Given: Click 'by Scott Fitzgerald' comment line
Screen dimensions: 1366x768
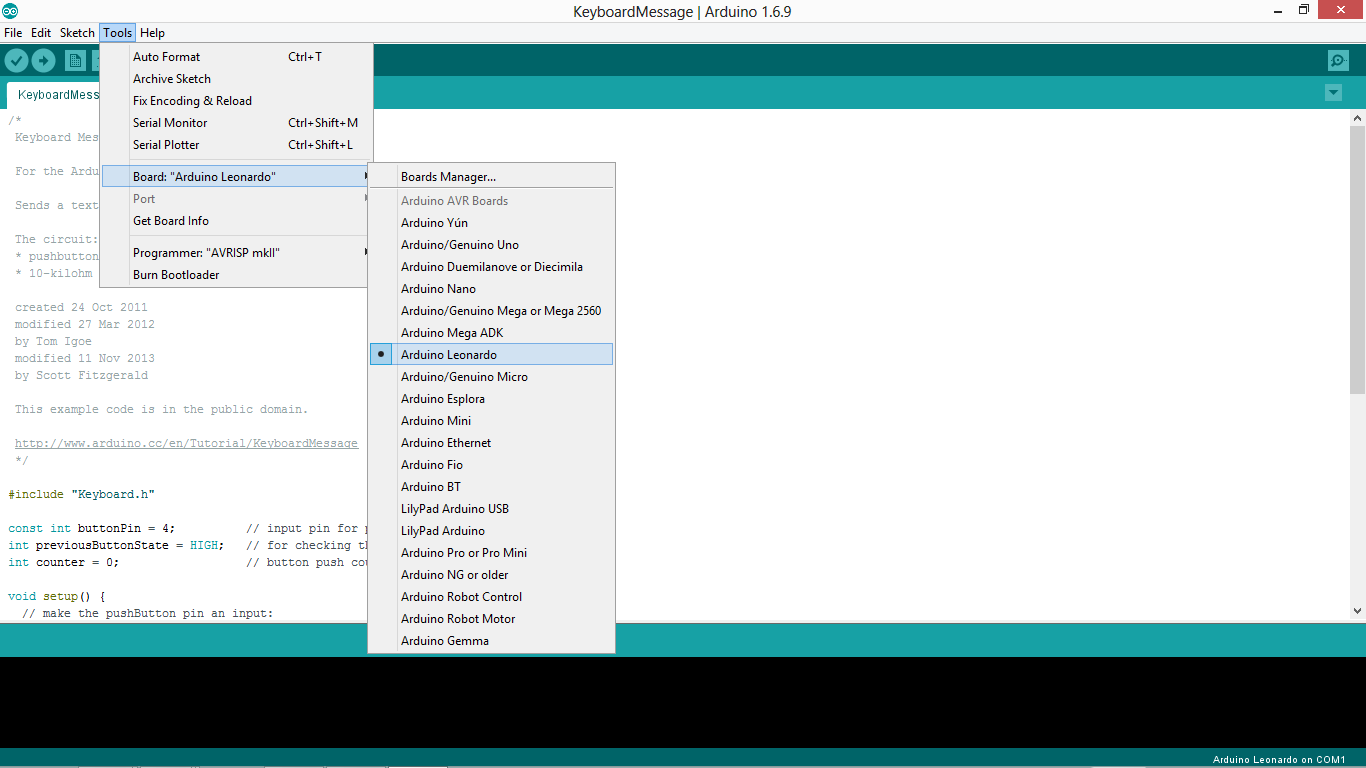Looking at the screenshot, I should point(81,375).
